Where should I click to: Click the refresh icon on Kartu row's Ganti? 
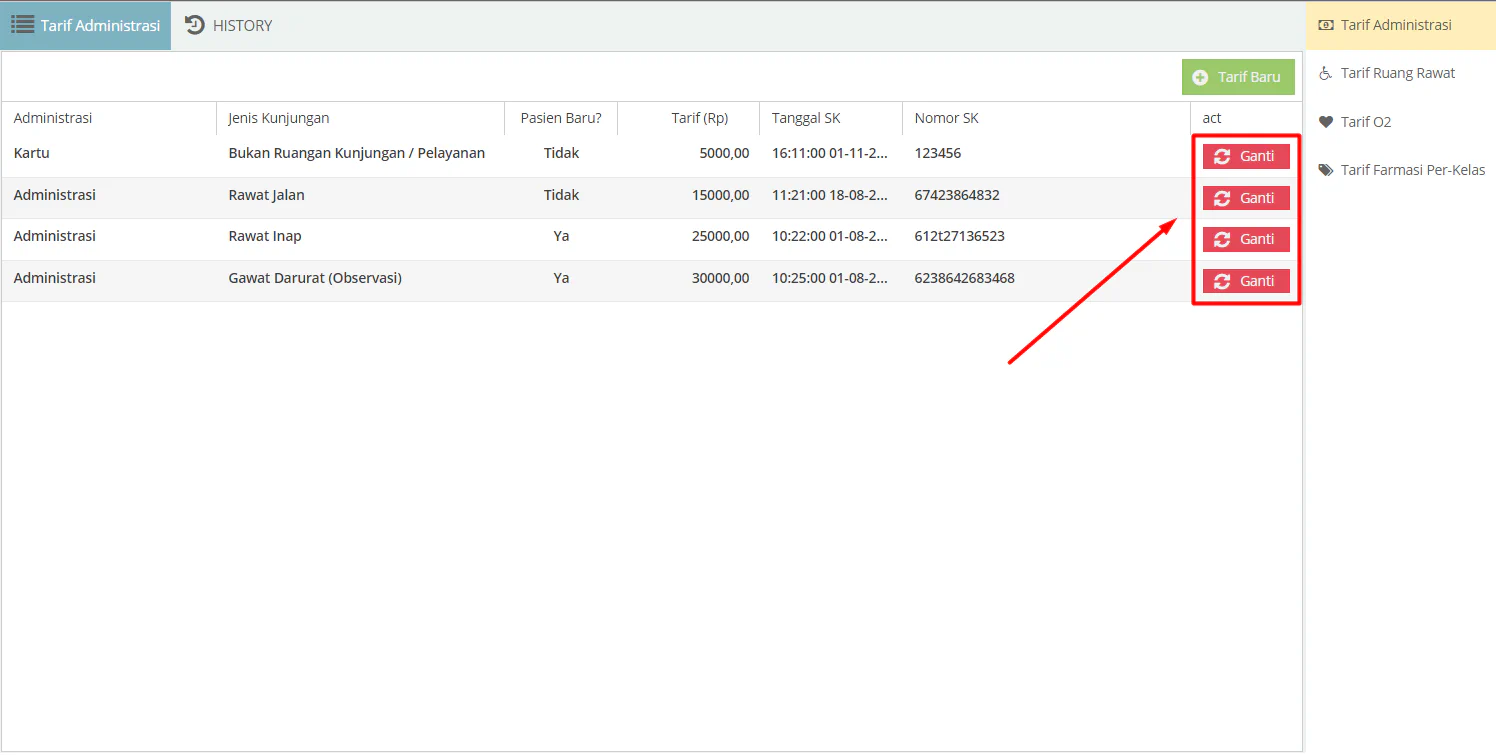pos(1222,157)
